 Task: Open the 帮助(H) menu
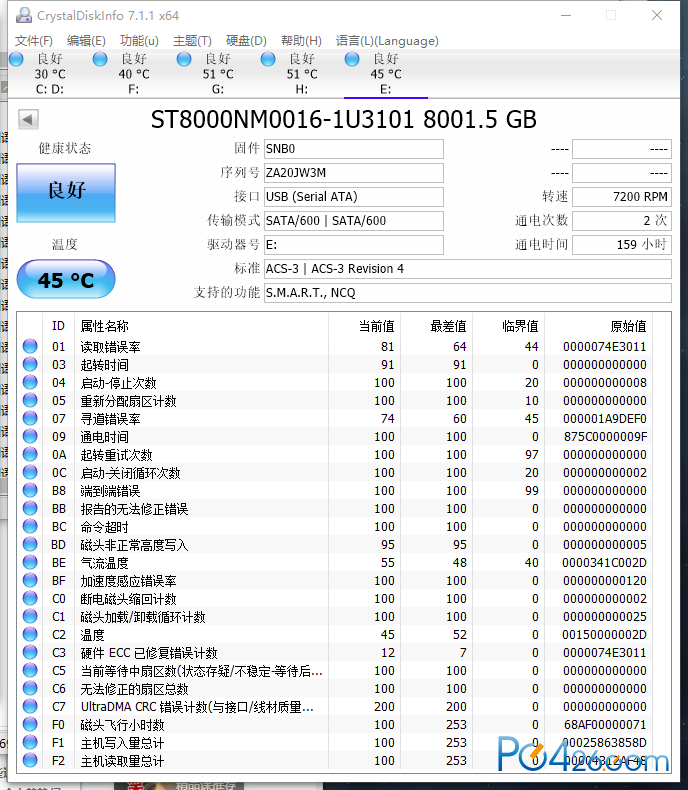pyautogui.click(x=301, y=41)
